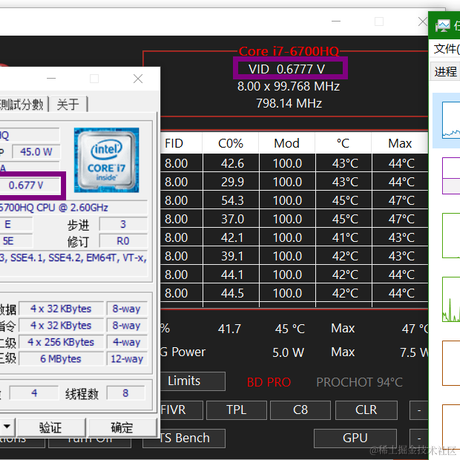This screenshot has width=460, height=460.
Task: Click the 确定 button in CPU-Z
Action: point(122,427)
